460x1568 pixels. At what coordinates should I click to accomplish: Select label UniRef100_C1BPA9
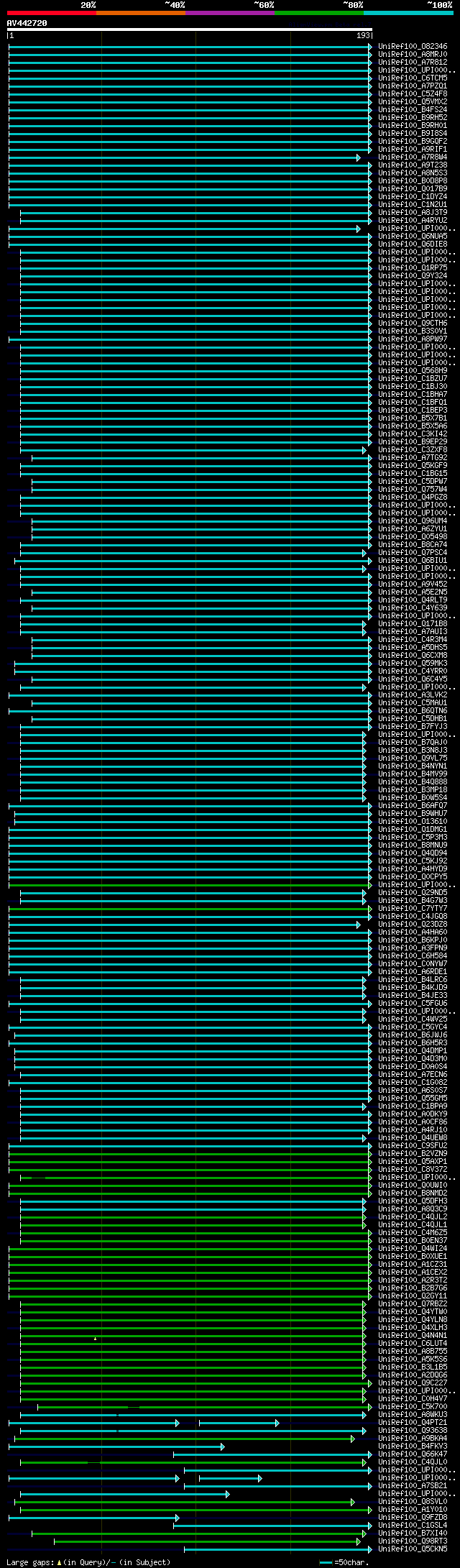click(x=413, y=1106)
